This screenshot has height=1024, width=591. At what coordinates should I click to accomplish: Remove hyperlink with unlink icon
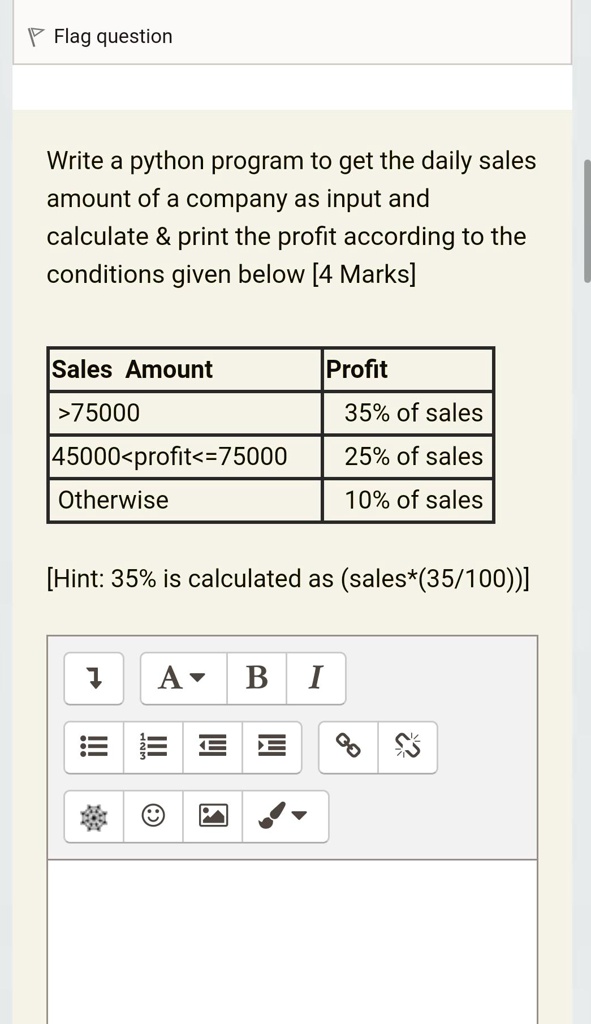pyautogui.click(x=407, y=748)
